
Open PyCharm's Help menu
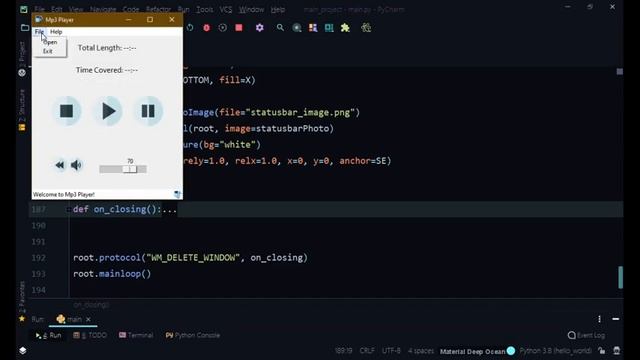pos(278,9)
